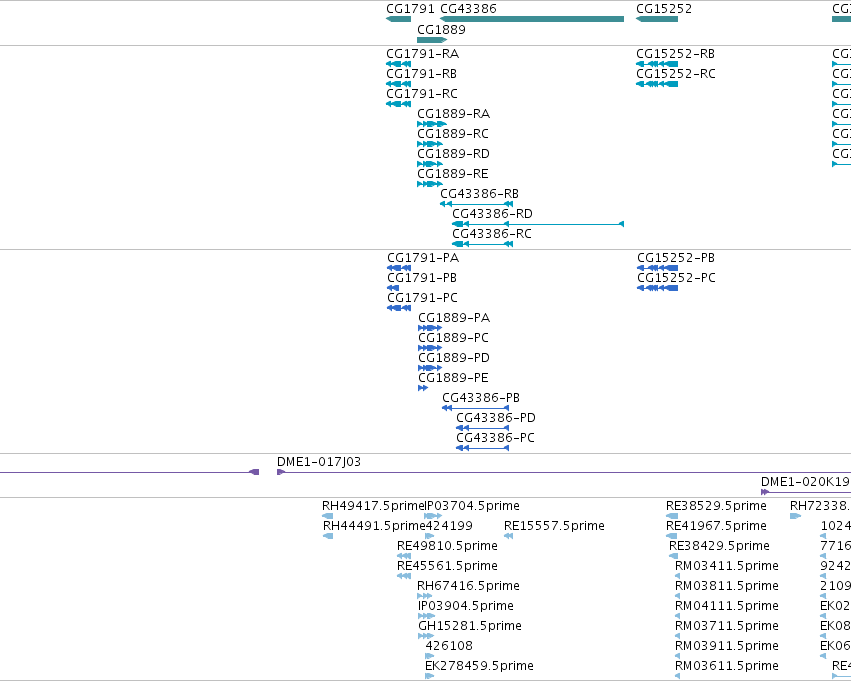Screen dimensions: 851x681
Task: Select EST RE41967.5prime
Action: pyautogui.click(x=716, y=526)
